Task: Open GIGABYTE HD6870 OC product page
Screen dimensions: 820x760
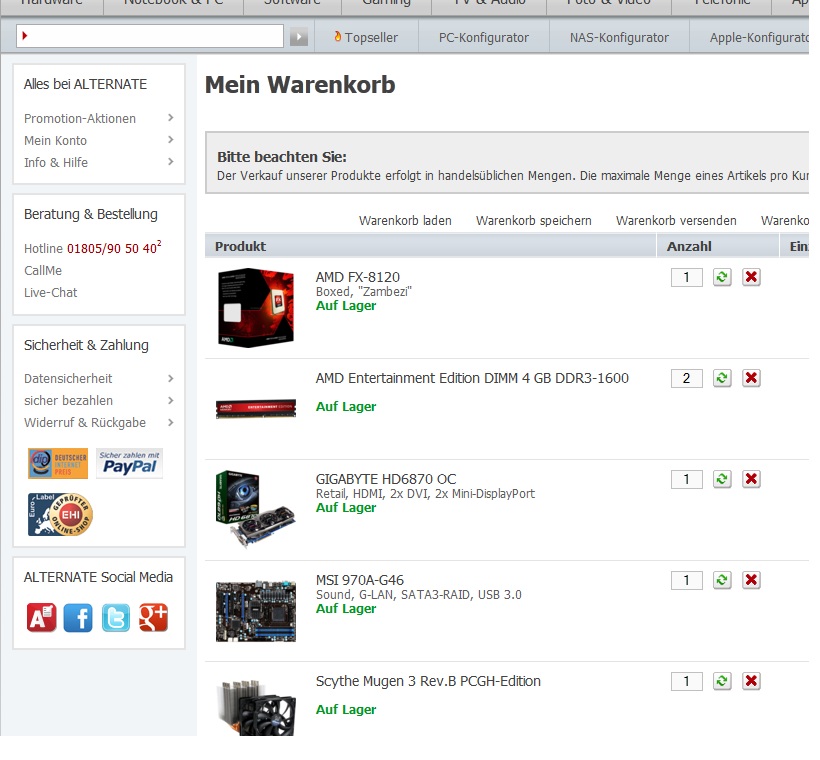Action: 386,479
